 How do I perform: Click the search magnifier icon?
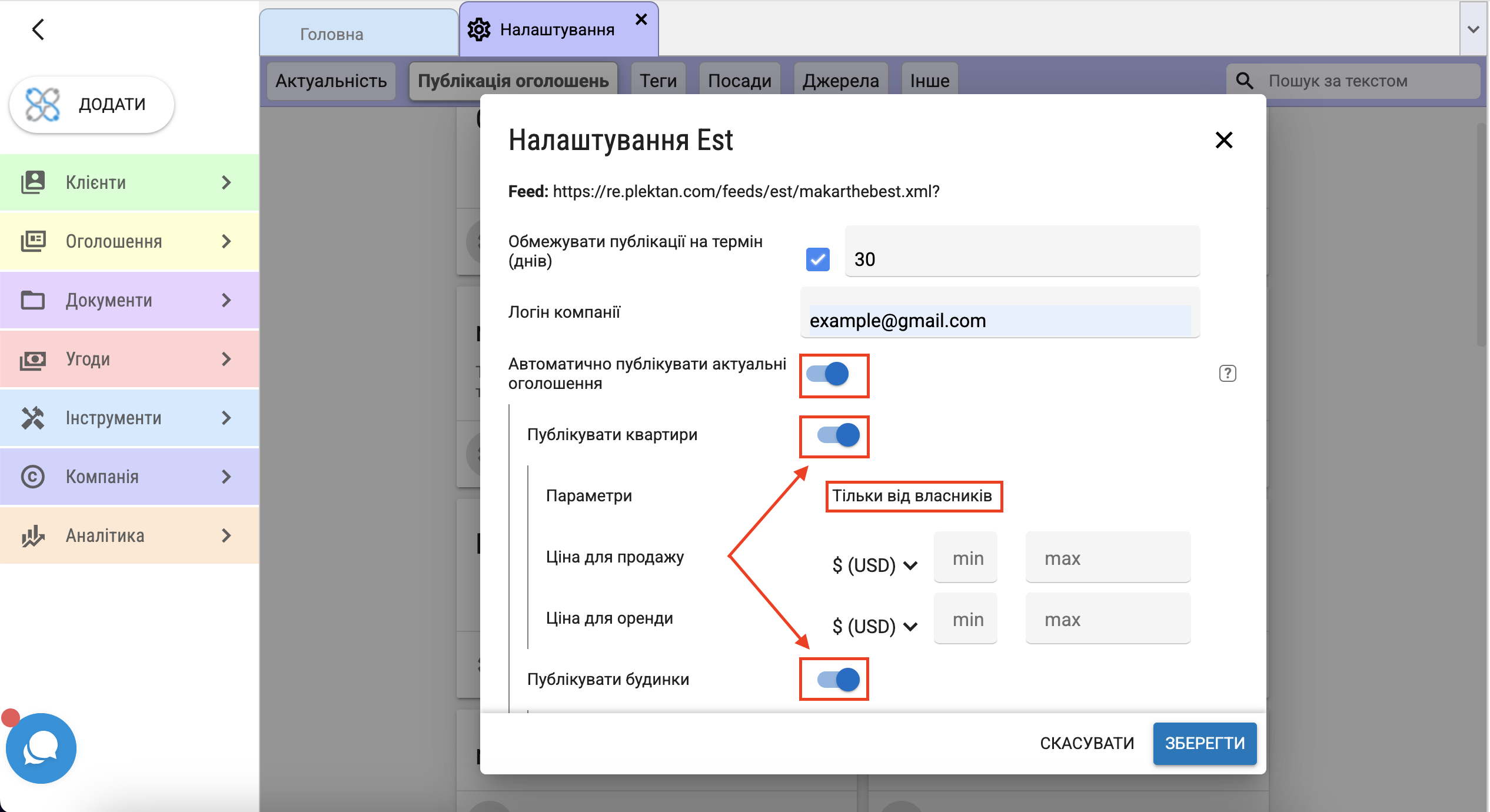pyautogui.click(x=1244, y=81)
